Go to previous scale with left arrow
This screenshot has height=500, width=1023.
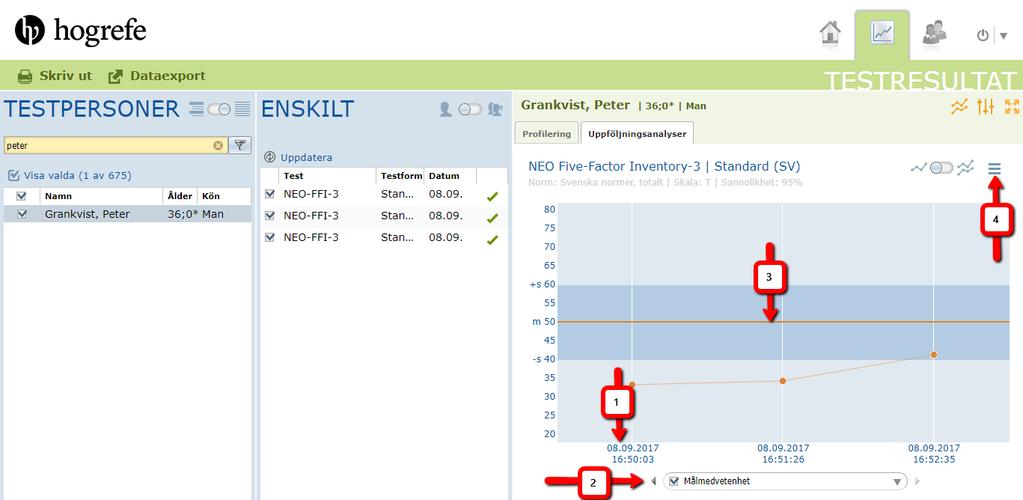click(654, 481)
